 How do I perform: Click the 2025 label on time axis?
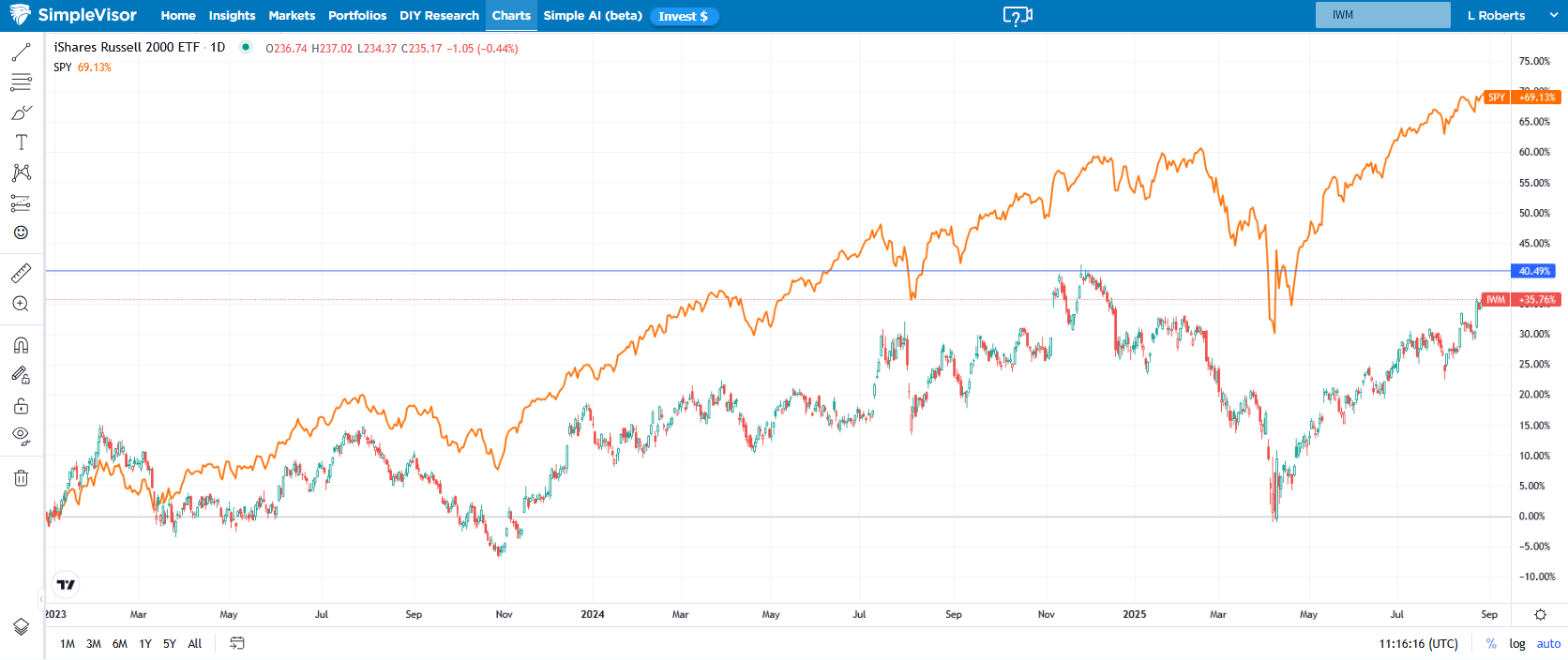(x=1135, y=614)
